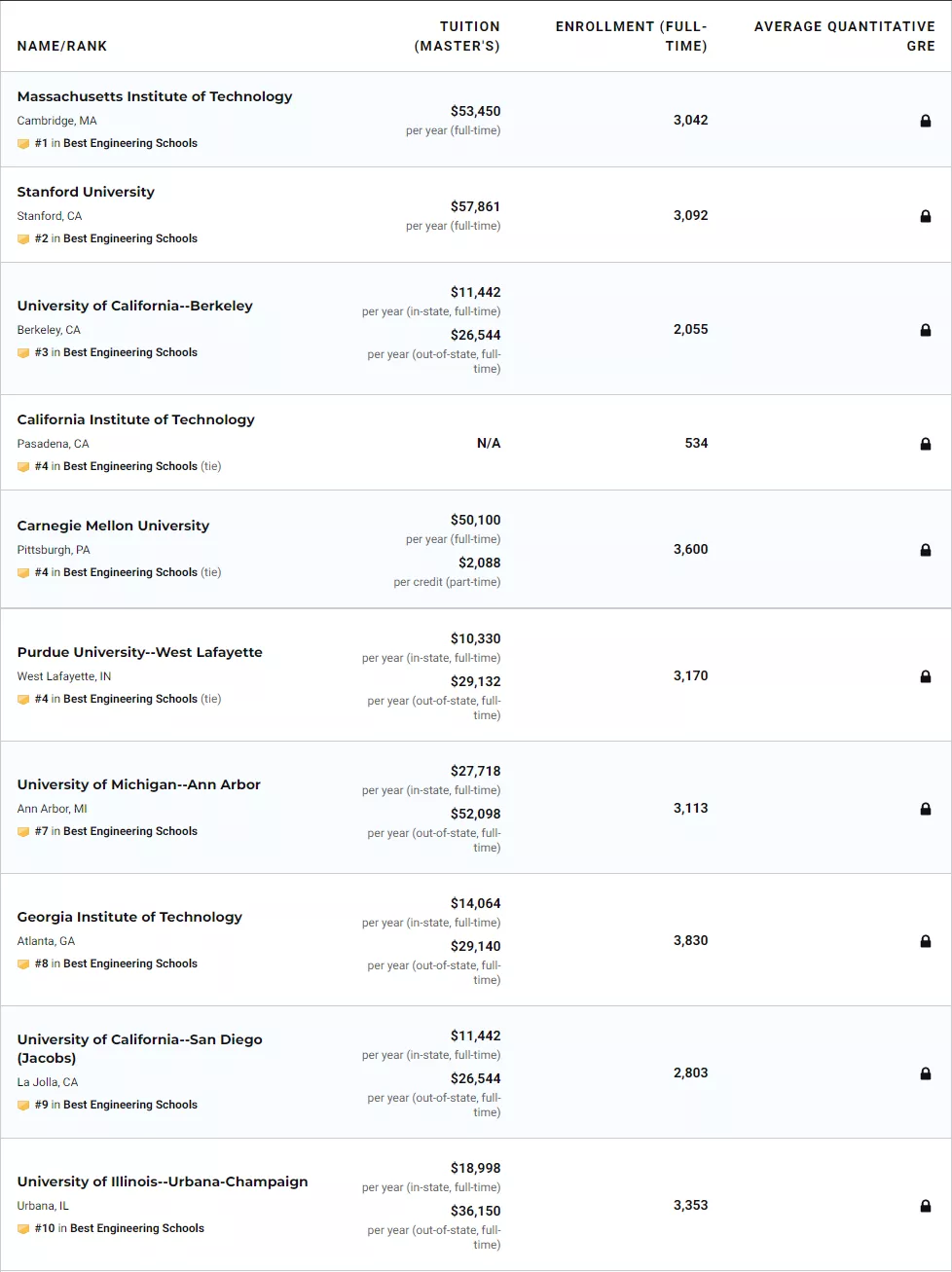The image size is (952, 1272).
Task: Click the lock icon for Caltech's GRE score
Action: coord(926,444)
